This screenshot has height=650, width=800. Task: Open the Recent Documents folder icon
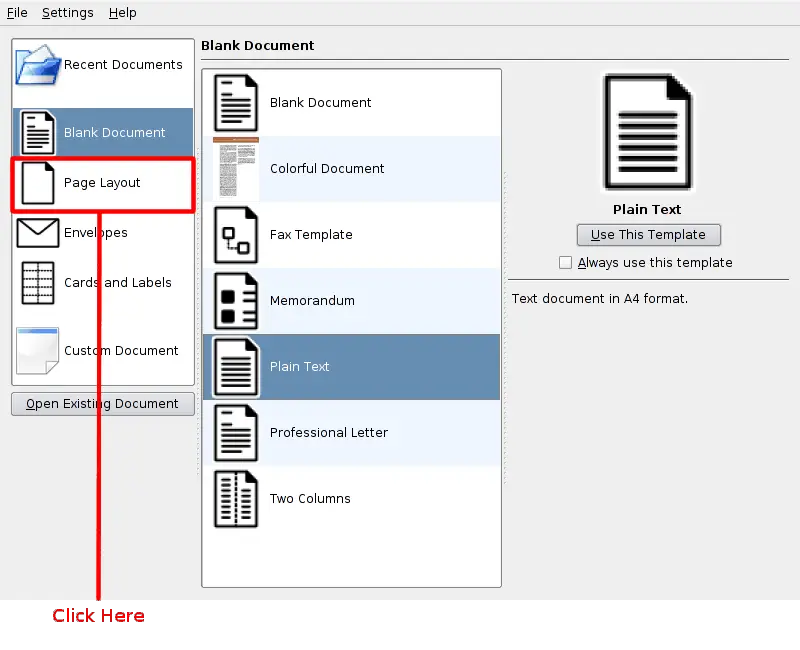38,65
